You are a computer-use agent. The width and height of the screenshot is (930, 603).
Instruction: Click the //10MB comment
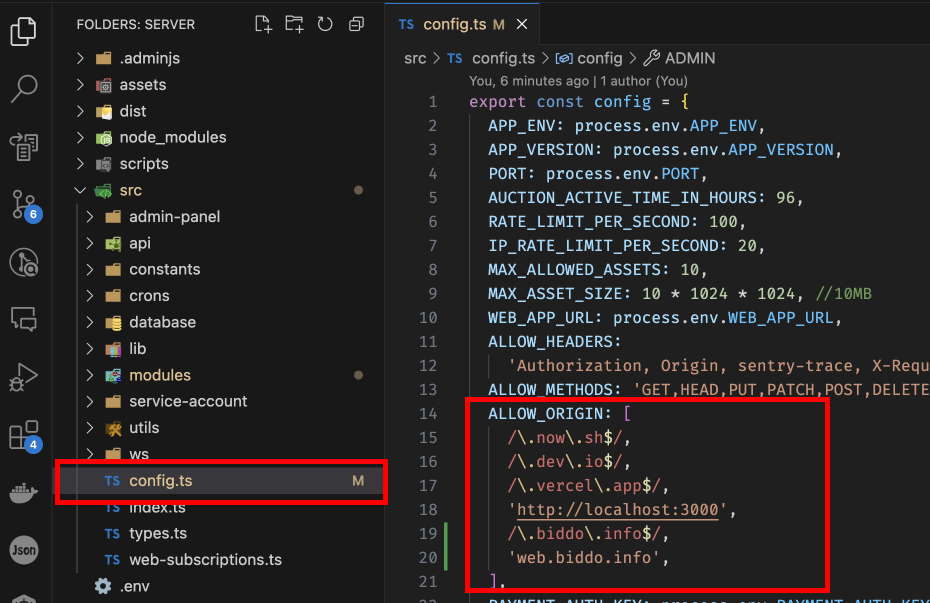843,293
